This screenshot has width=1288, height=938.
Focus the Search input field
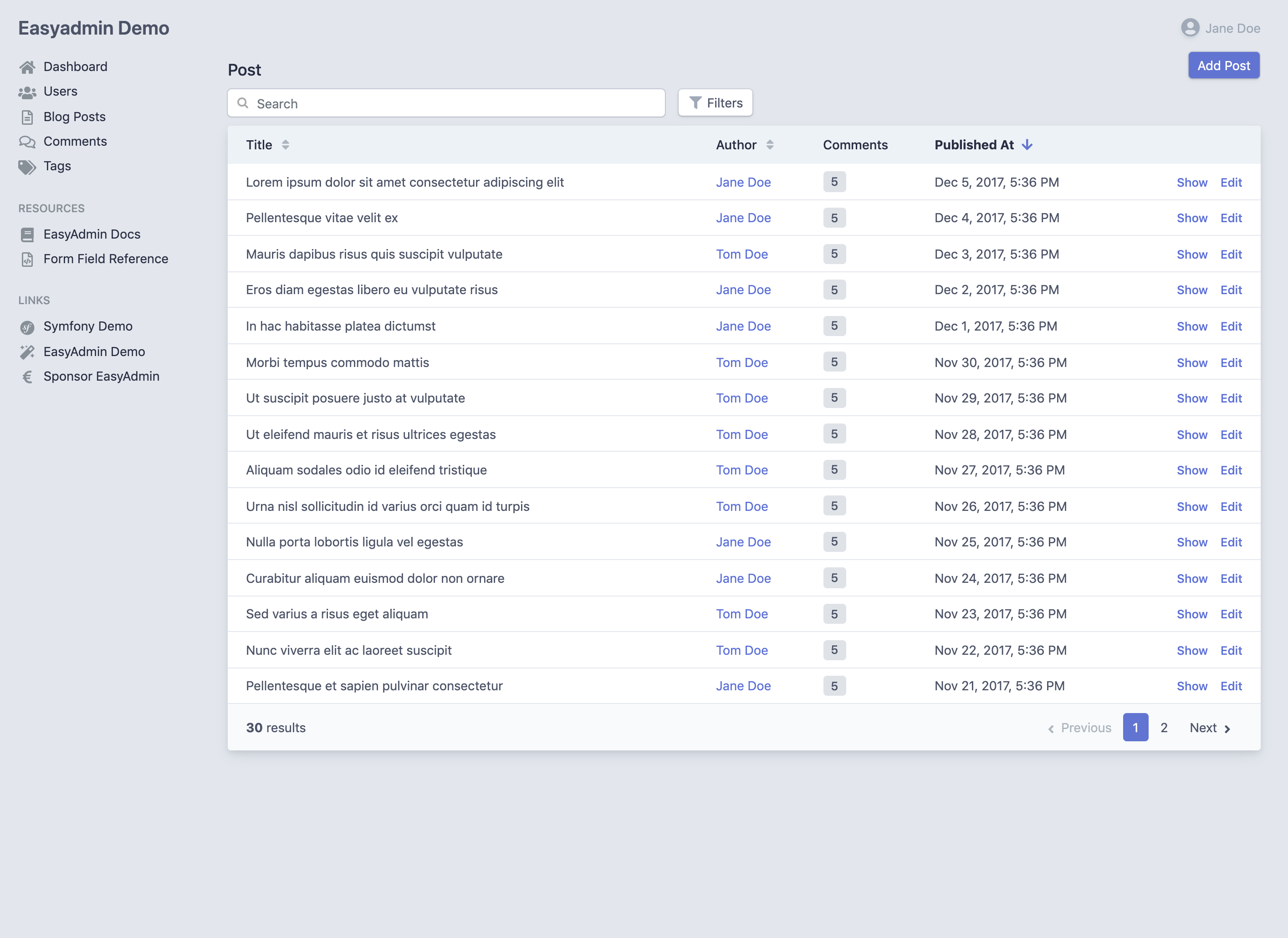(455, 103)
